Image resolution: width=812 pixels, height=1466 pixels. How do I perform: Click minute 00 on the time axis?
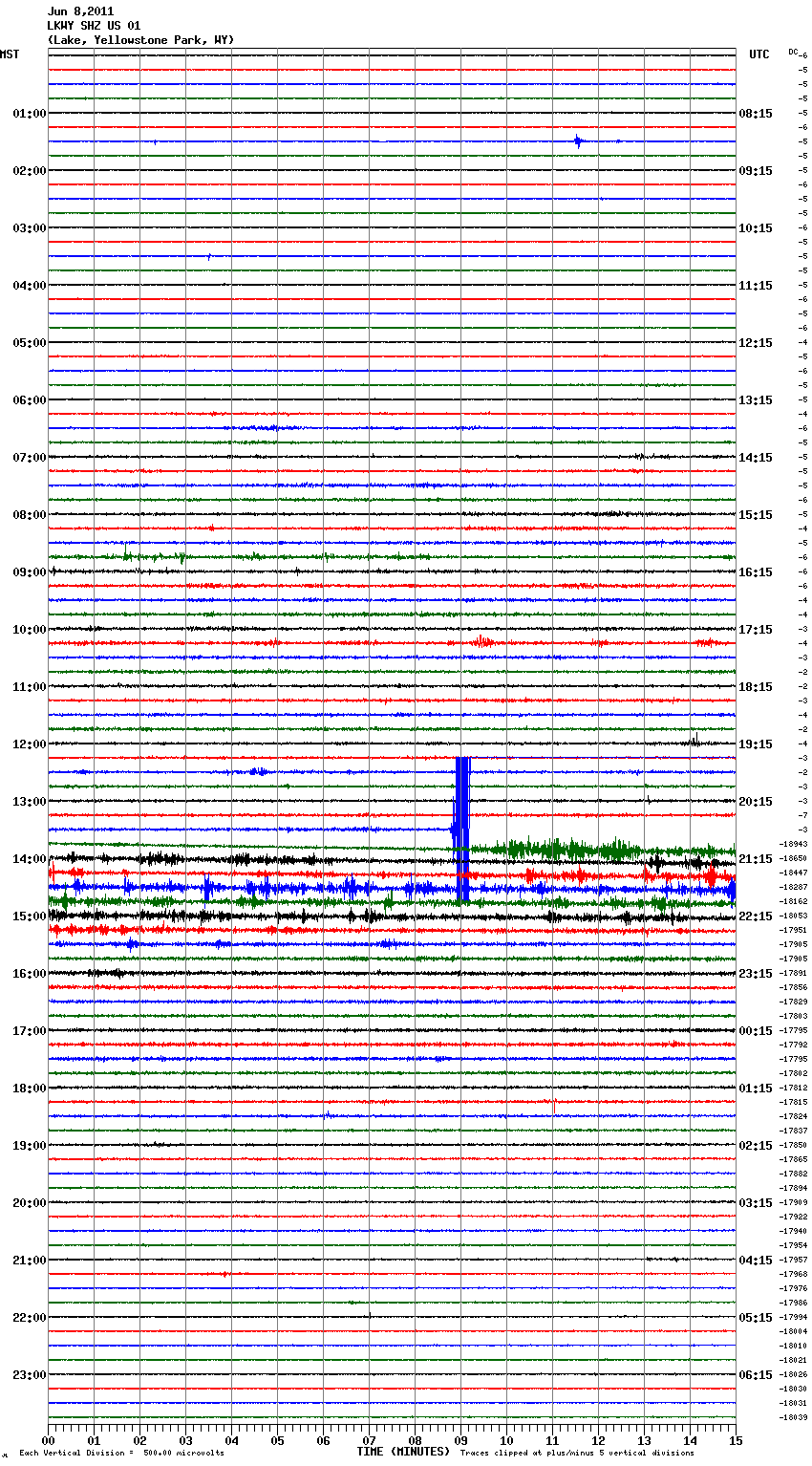[48, 1440]
